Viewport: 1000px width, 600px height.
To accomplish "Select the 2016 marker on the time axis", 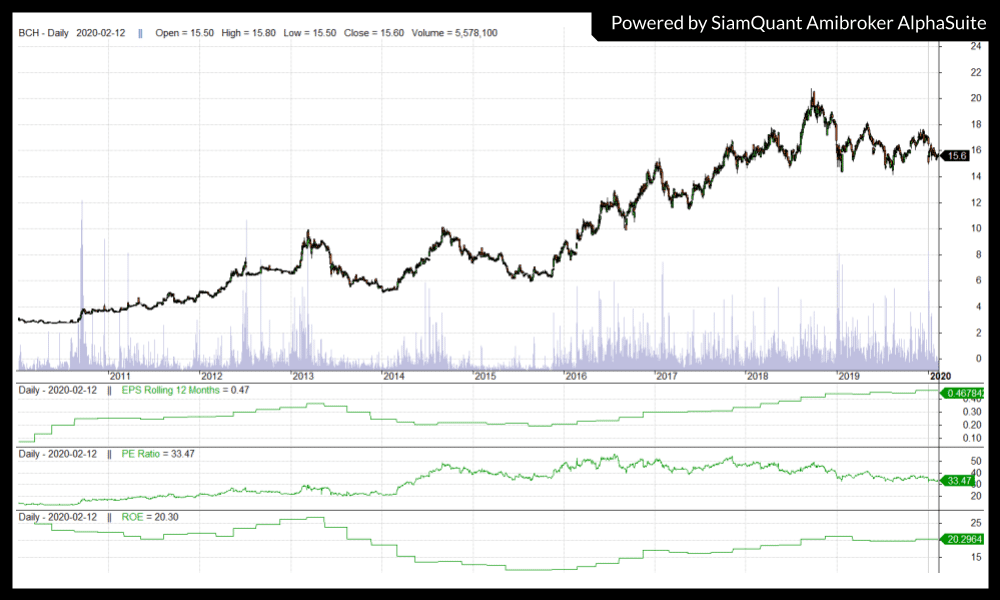I will (x=575, y=376).
